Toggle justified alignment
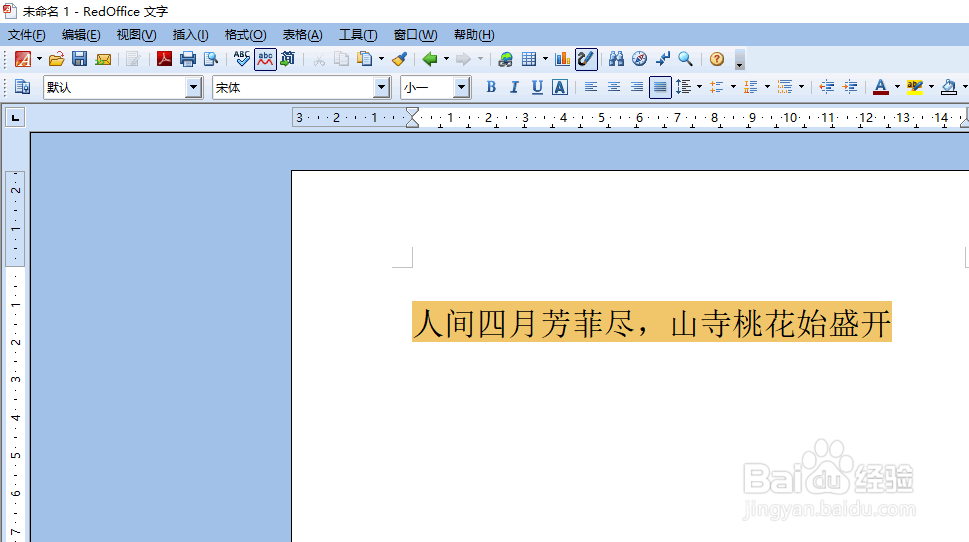Image resolution: width=969 pixels, height=542 pixels. click(x=660, y=87)
